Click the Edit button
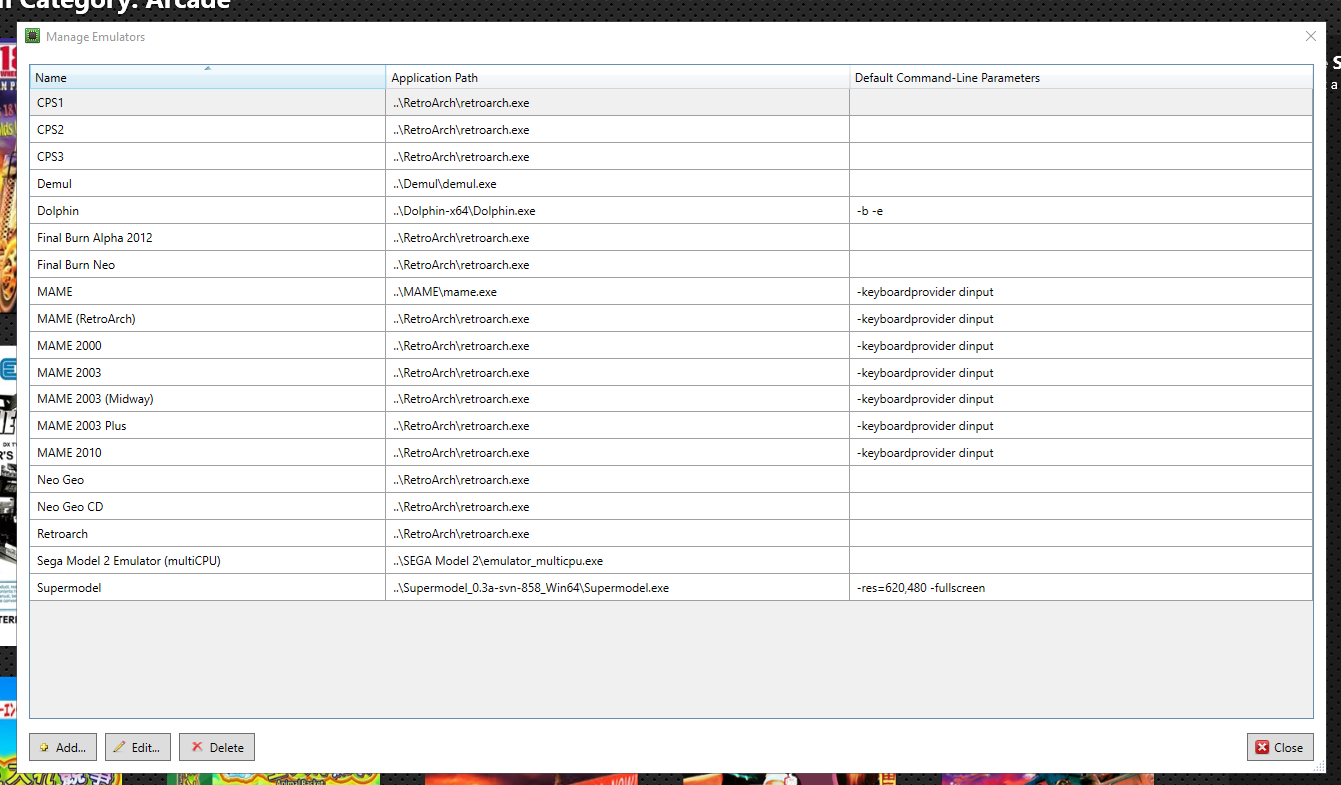The height and width of the screenshot is (785, 1341). click(138, 747)
